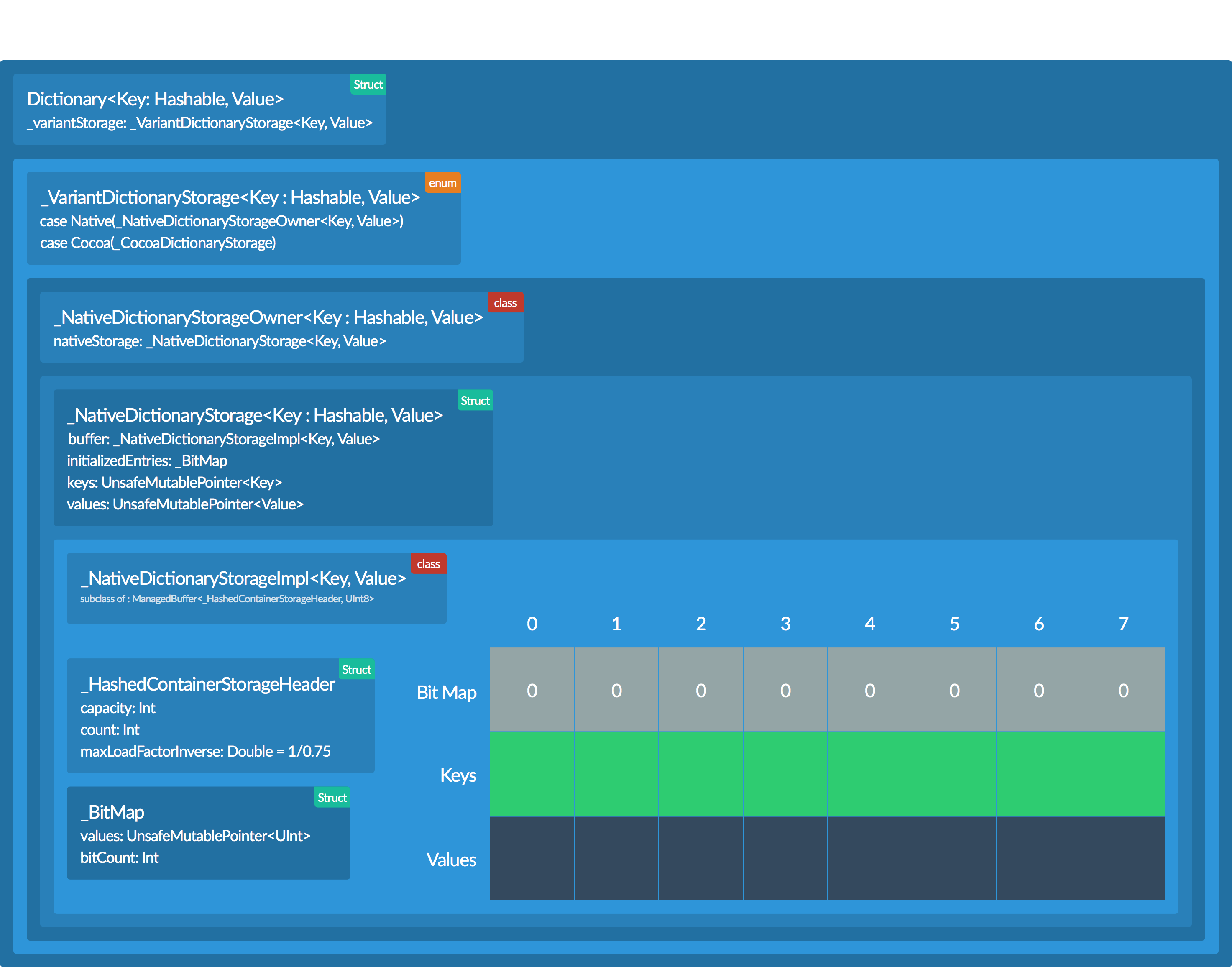Click the 'count: Int' line
This screenshot has width=1232, height=967.
(110, 730)
